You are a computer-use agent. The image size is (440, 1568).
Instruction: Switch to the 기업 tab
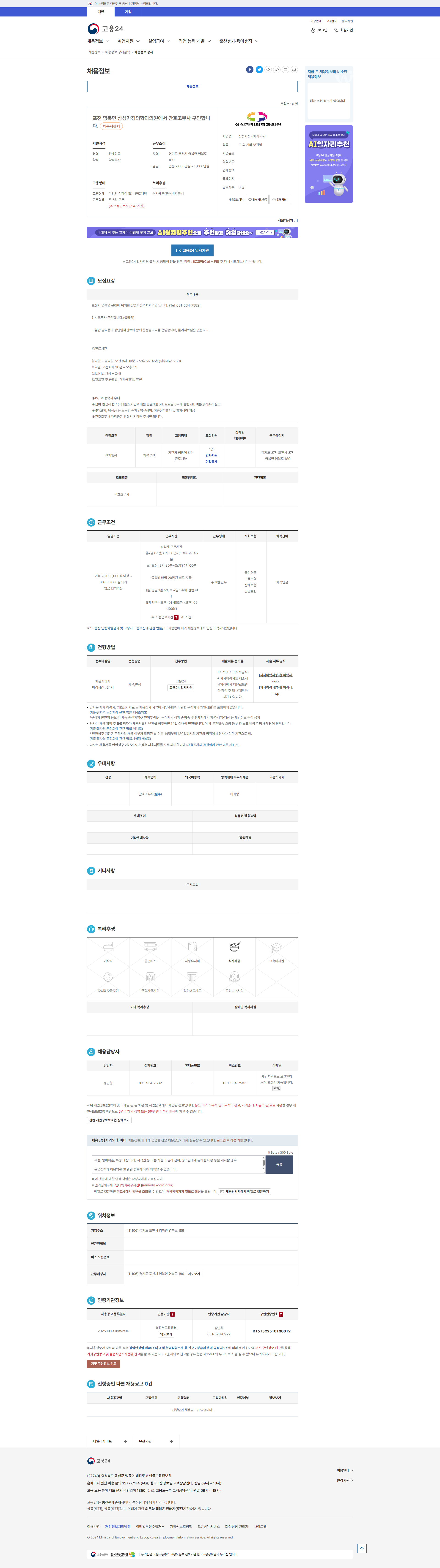tap(128, 12)
